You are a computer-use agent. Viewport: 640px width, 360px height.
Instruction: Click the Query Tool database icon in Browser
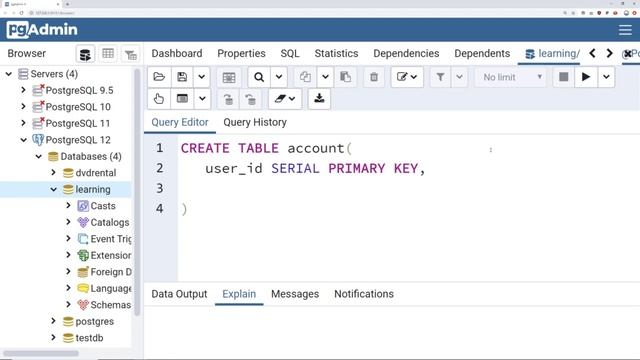pyautogui.click(x=85, y=54)
